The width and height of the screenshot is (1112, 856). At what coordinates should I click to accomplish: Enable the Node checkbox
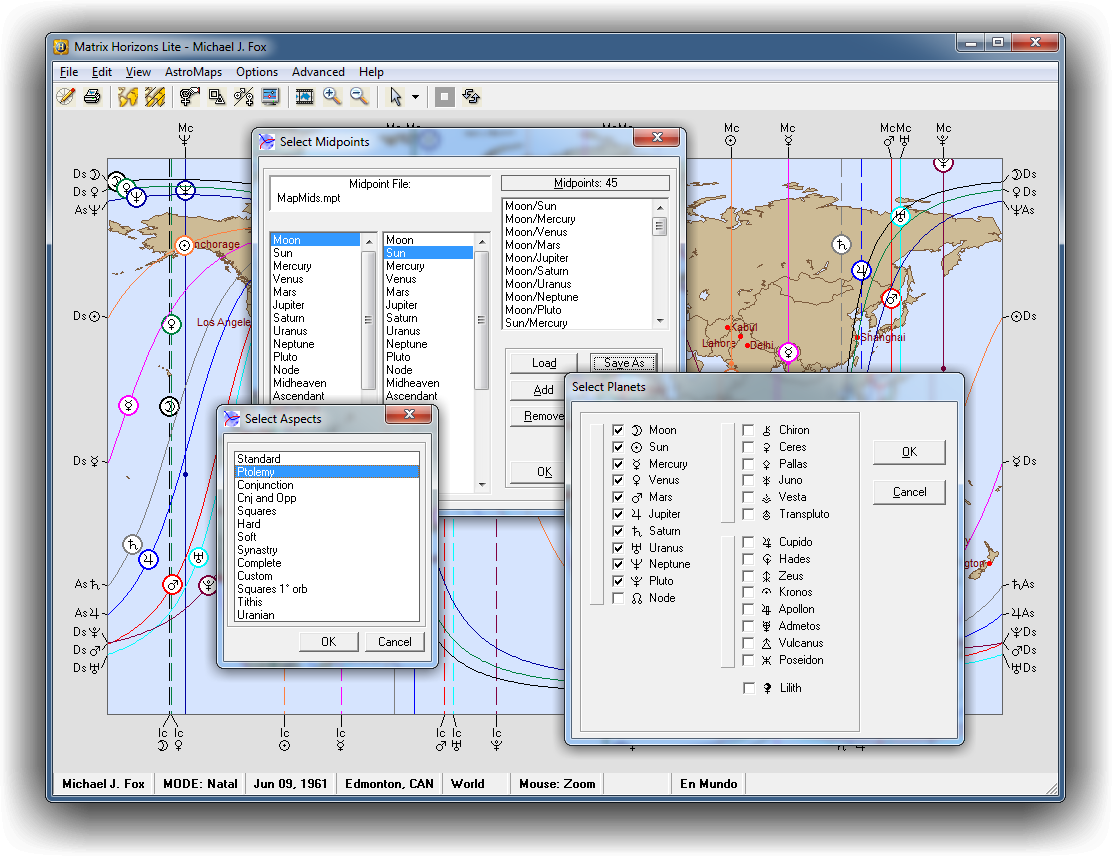pyautogui.click(x=618, y=598)
